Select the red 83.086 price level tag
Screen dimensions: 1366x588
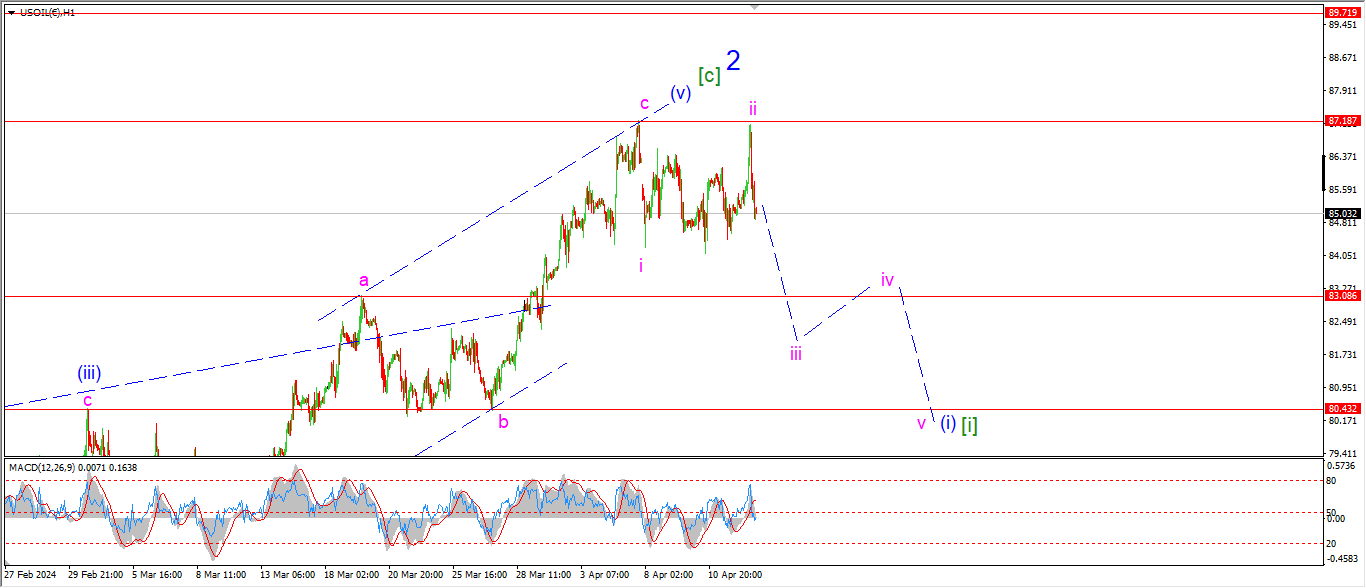pyautogui.click(x=1340, y=296)
